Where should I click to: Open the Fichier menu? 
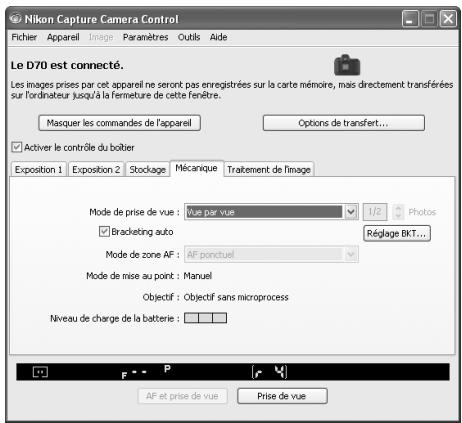pyautogui.click(x=24, y=37)
